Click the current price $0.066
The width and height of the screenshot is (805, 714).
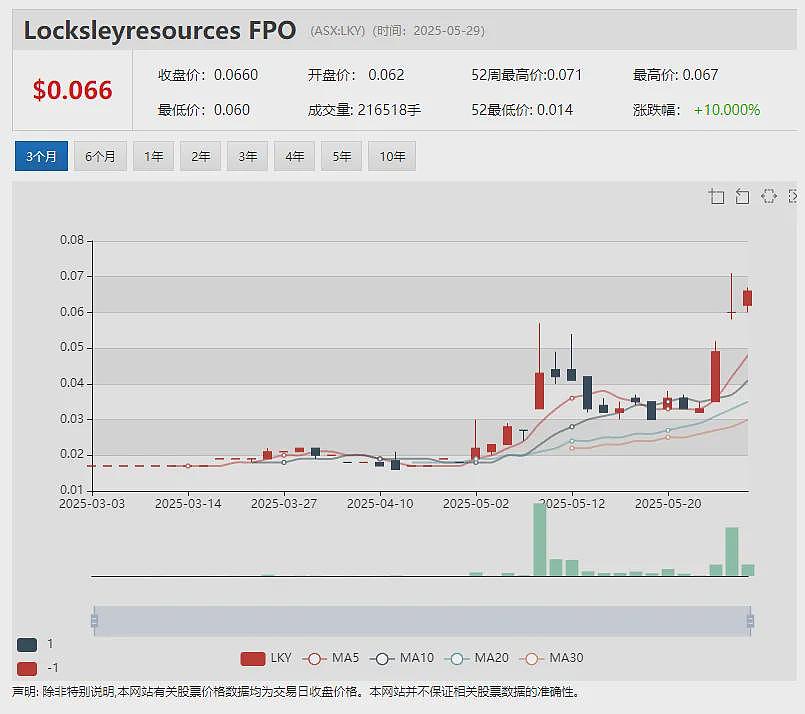pyautogui.click(x=72, y=90)
